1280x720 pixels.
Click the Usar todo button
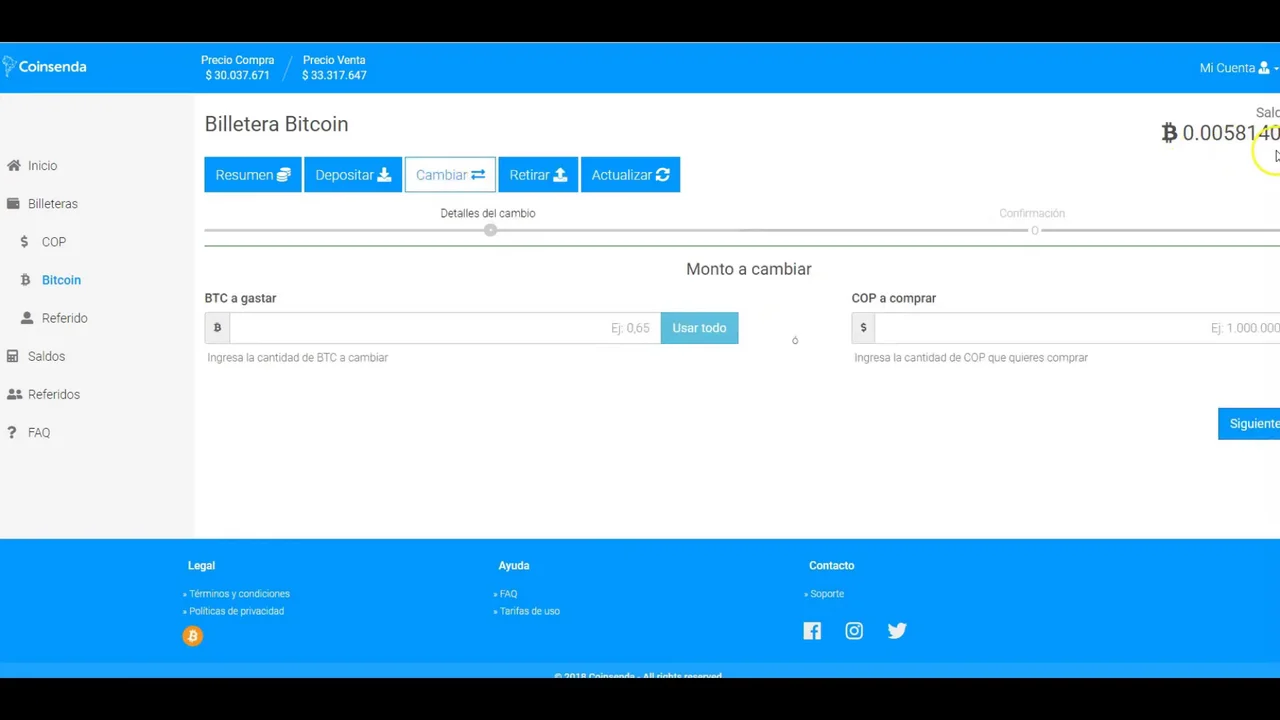pyautogui.click(x=699, y=328)
